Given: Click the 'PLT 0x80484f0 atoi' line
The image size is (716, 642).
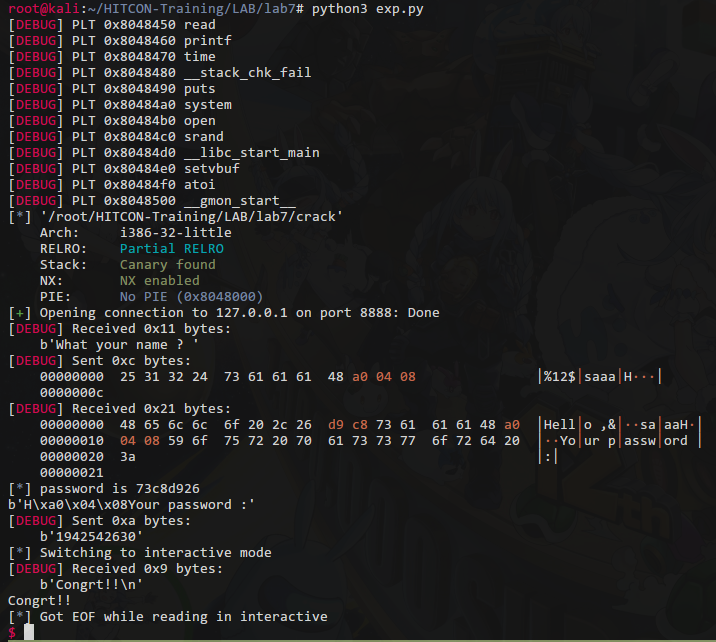Looking at the screenshot, I should point(112,184).
